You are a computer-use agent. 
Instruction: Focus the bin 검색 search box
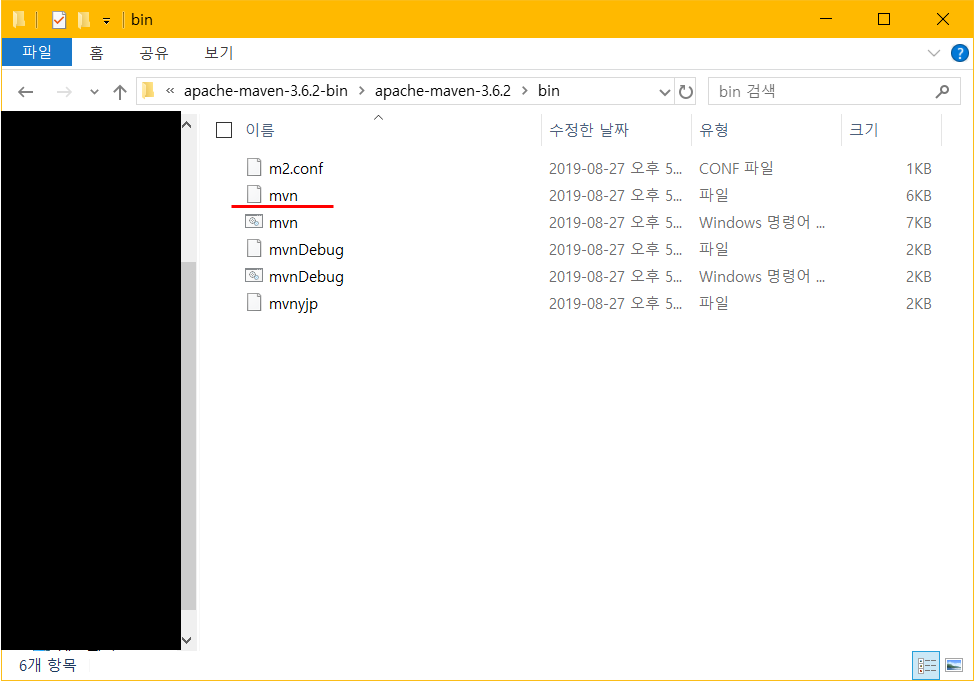(x=834, y=92)
